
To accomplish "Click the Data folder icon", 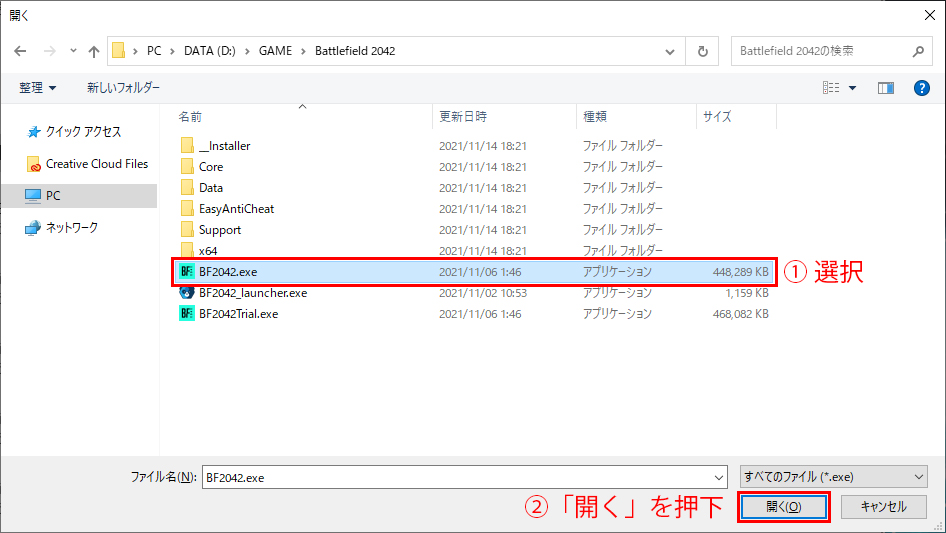I will (187, 188).
